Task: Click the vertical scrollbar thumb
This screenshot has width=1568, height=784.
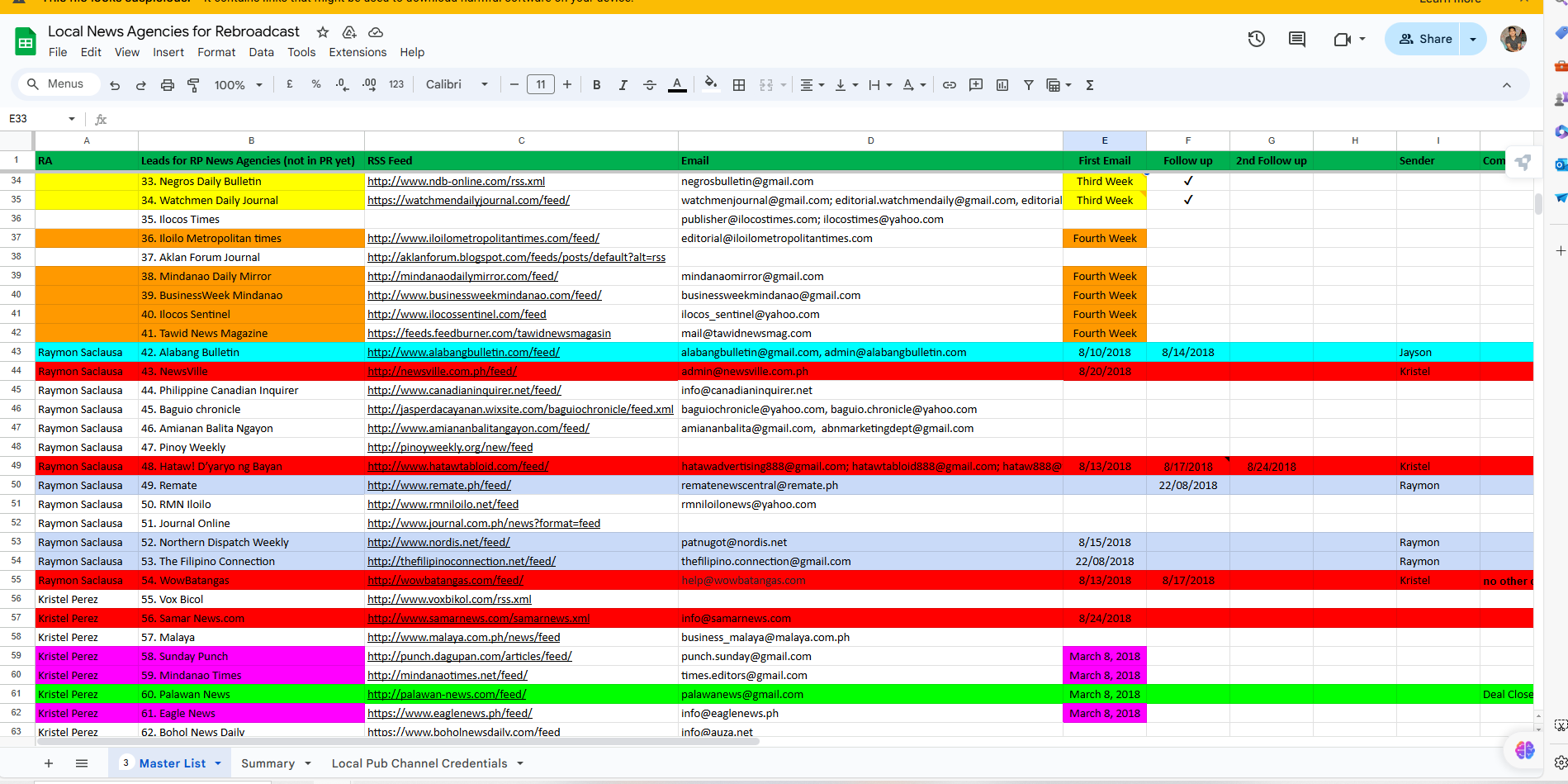Action: click(1538, 203)
